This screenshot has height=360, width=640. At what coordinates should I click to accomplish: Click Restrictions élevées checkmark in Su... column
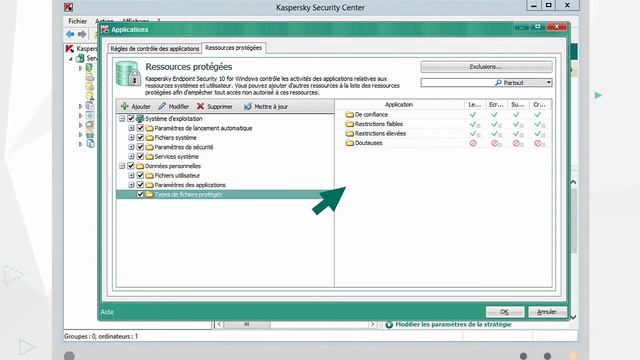tap(516, 133)
